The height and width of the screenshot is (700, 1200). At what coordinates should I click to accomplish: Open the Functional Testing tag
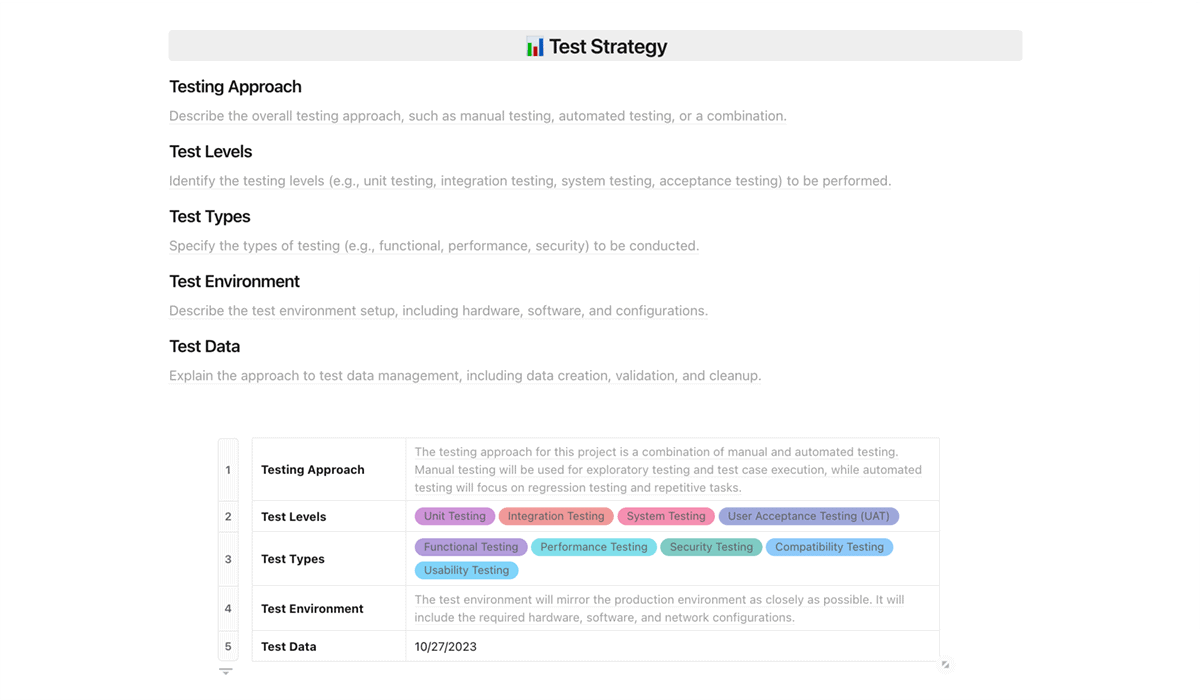point(471,547)
